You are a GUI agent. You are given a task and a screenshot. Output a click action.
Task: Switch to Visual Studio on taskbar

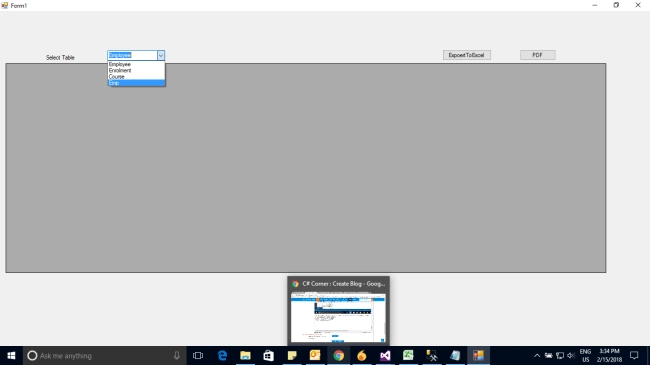click(385, 355)
